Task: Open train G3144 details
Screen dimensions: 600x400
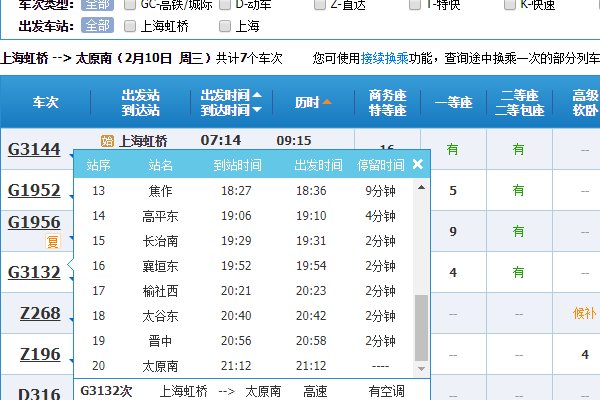Action: [34, 150]
